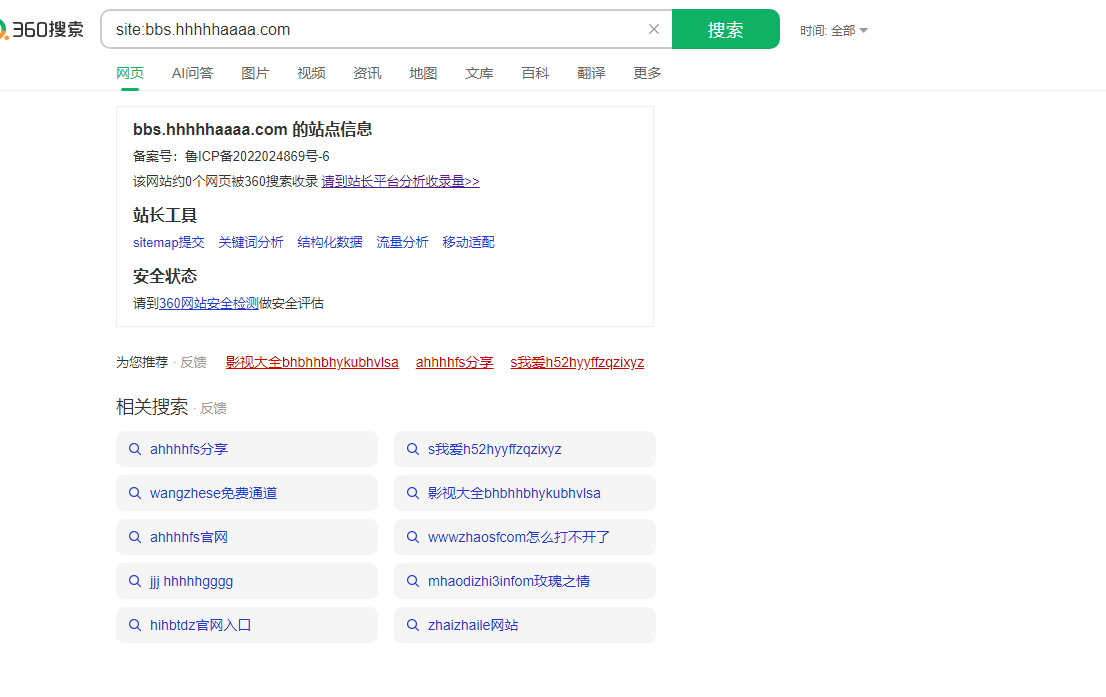Click magnifier icon beside wangzhese免费通道

pyautogui.click(x=135, y=493)
